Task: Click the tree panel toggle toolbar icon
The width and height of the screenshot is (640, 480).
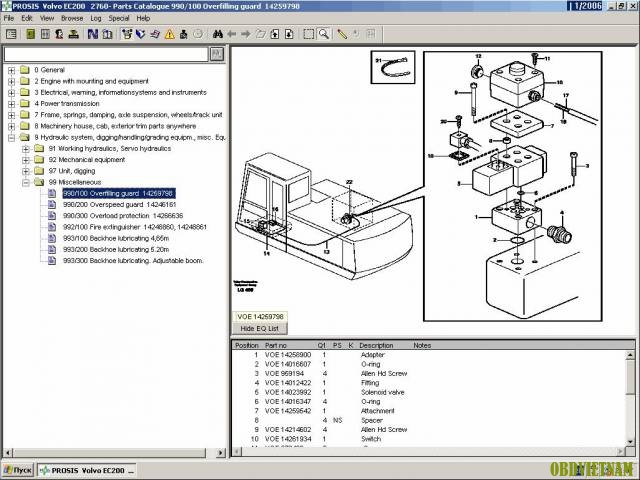Action: pyautogui.click(x=11, y=34)
